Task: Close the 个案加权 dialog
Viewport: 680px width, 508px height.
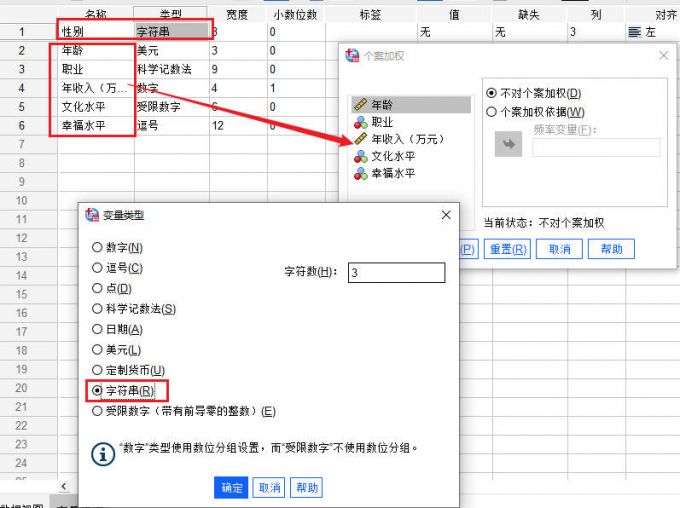Action: [664, 56]
